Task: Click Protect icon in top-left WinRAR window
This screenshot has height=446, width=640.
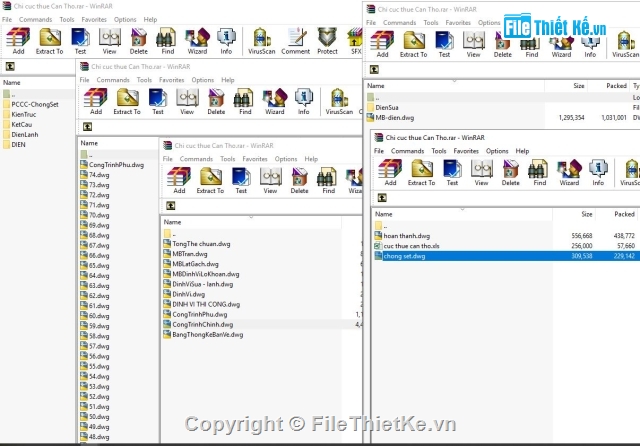Action: (327, 41)
